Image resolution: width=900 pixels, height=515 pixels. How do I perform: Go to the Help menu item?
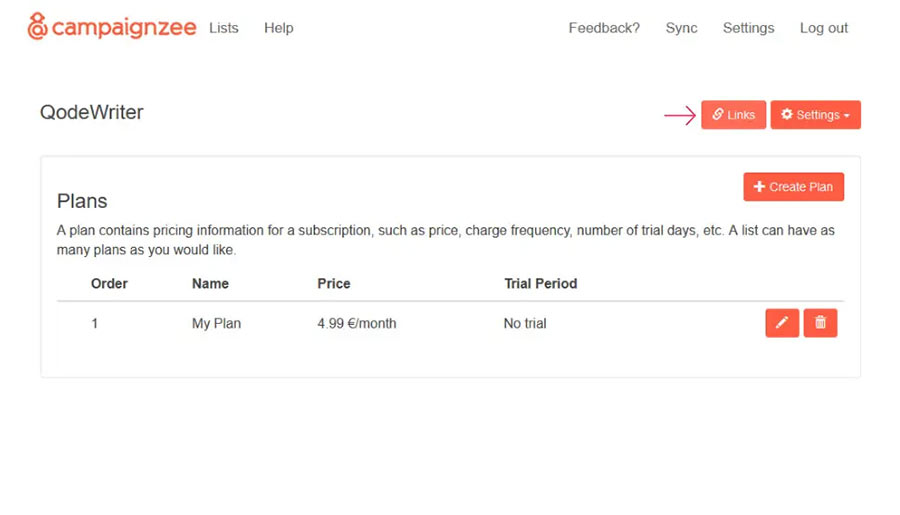coord(279,28)
